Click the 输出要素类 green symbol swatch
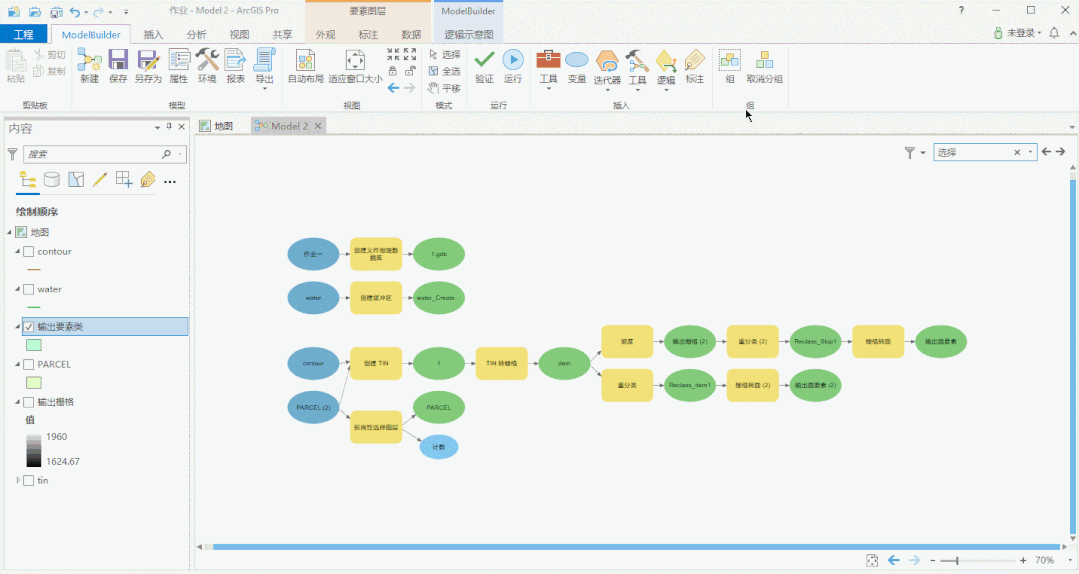 [x=34, y=345]
